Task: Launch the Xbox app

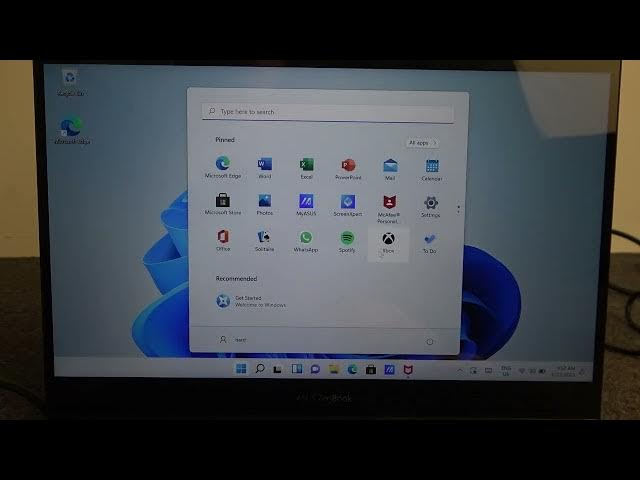Action: coord(388,243)
